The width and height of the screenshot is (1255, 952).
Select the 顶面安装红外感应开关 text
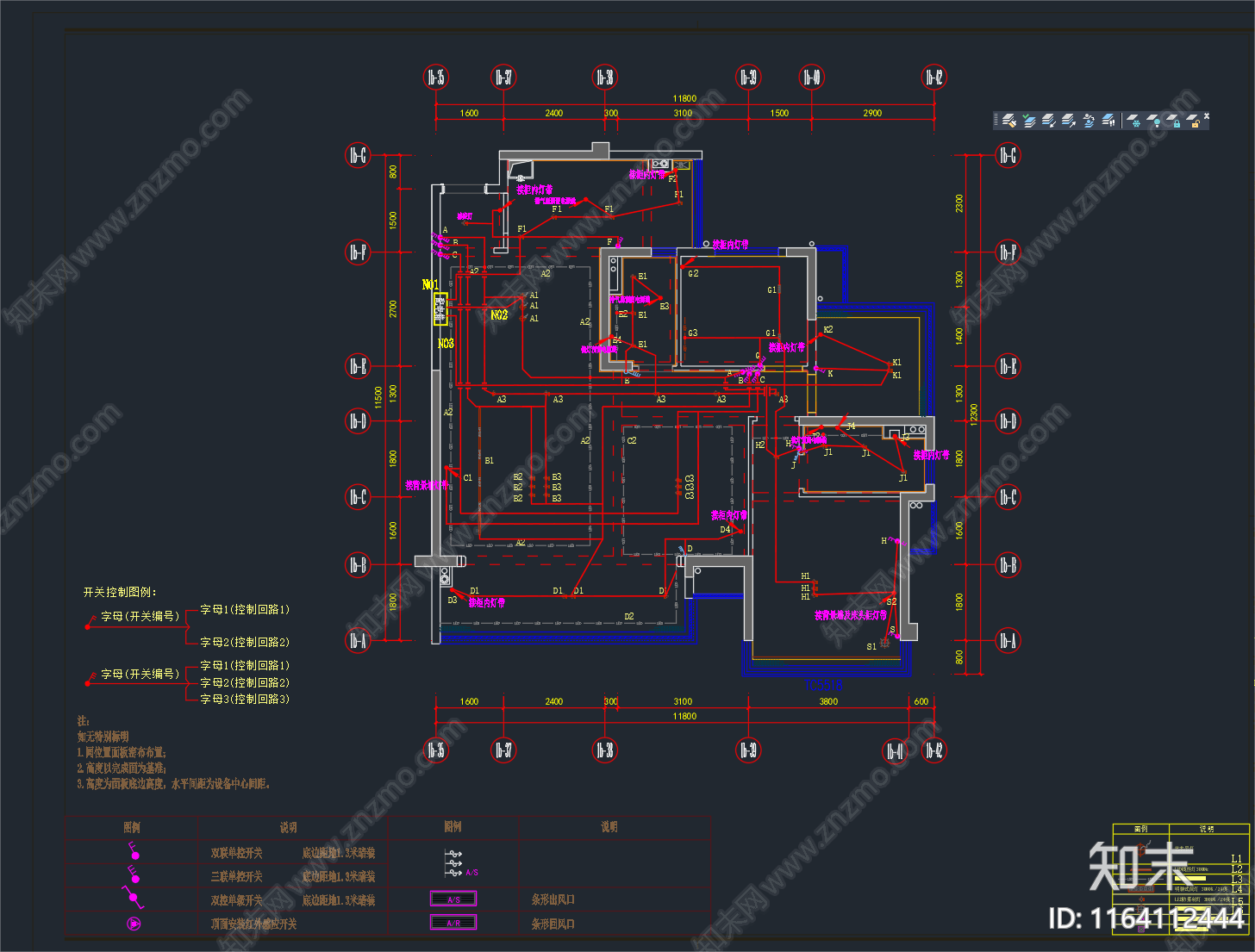click(x=253, y=924)
